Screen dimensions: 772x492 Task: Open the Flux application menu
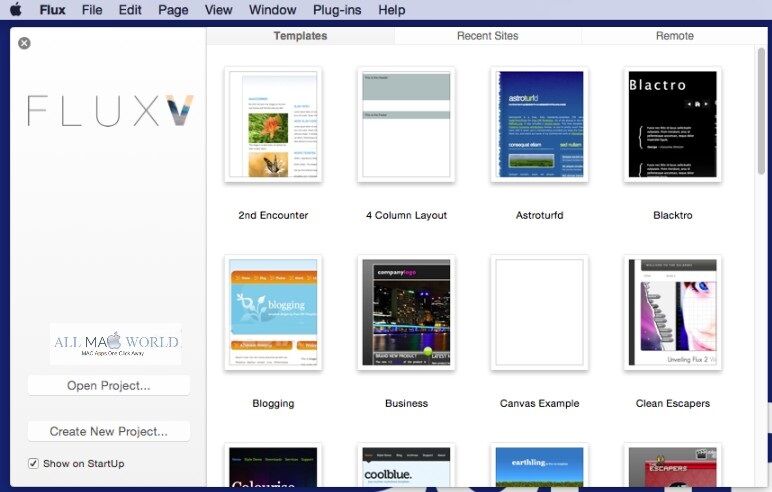tap(52, 10)
